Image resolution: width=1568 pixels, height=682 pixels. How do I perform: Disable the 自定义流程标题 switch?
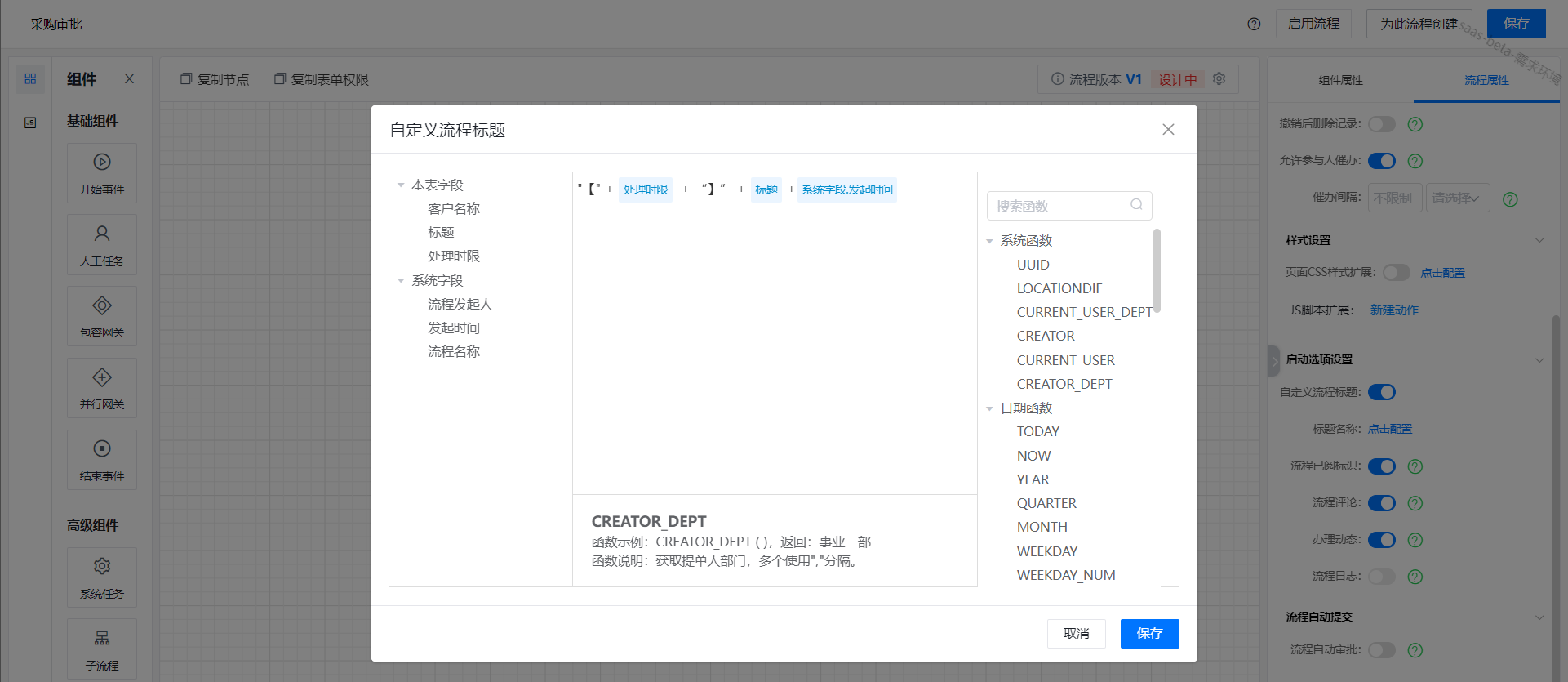coord(1381,392)
